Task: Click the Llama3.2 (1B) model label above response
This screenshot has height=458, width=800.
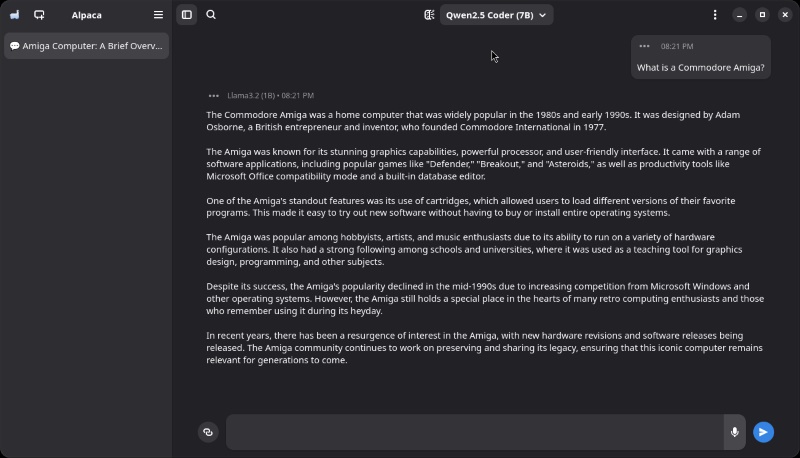Action: 250,96
